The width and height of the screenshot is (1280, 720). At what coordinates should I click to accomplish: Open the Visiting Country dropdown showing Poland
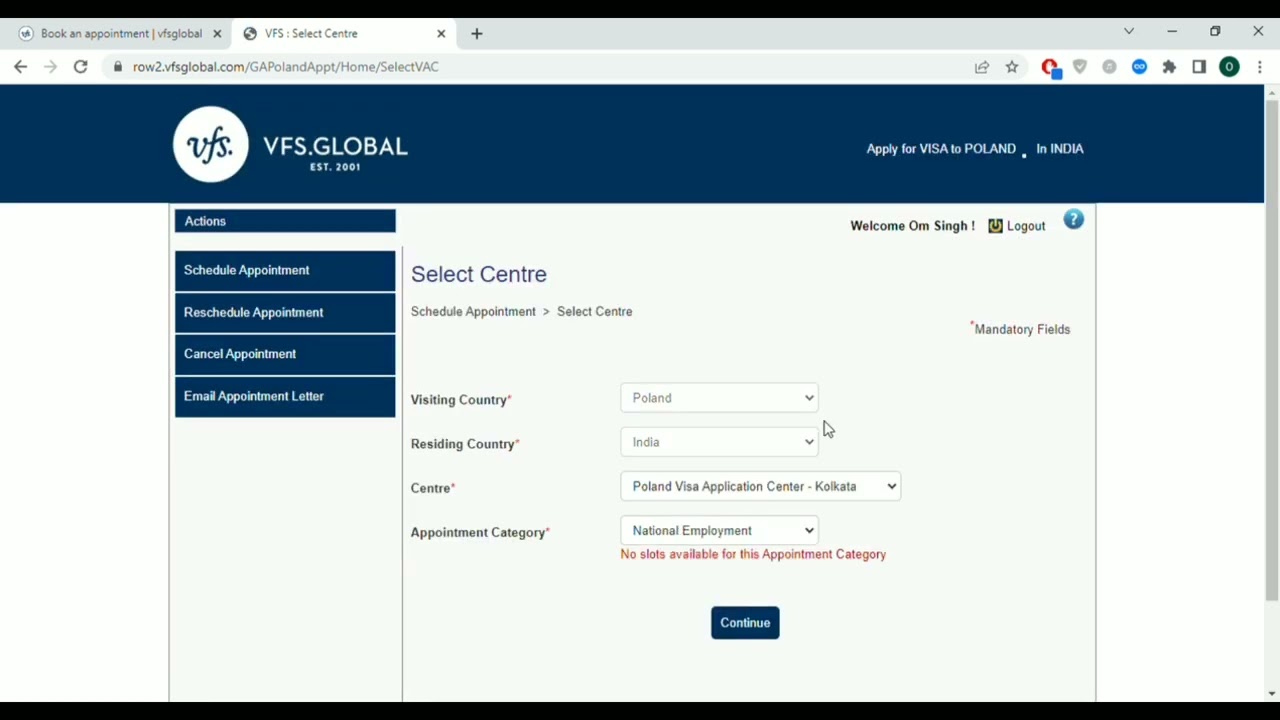[x=719, y=398]
